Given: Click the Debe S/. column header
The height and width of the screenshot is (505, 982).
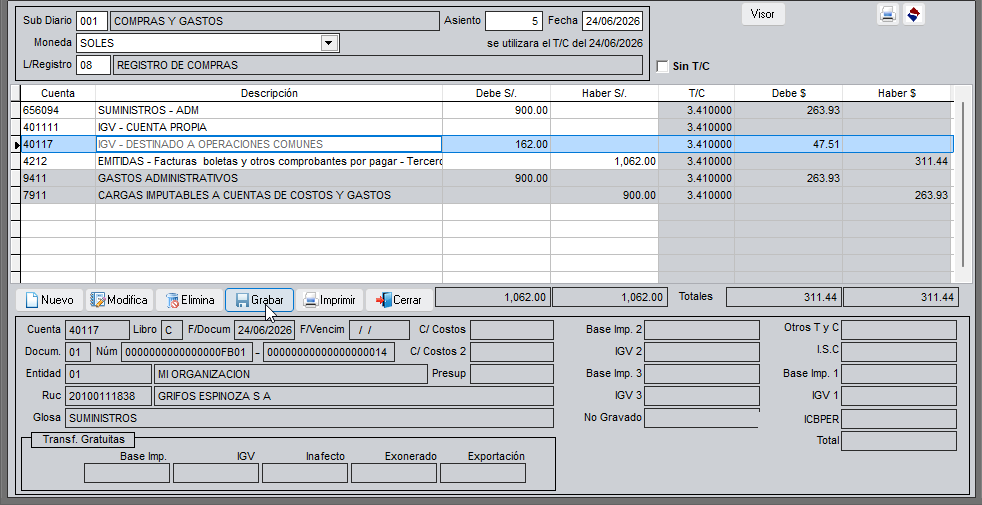Looking at the screenshot, I should (497, 93).
